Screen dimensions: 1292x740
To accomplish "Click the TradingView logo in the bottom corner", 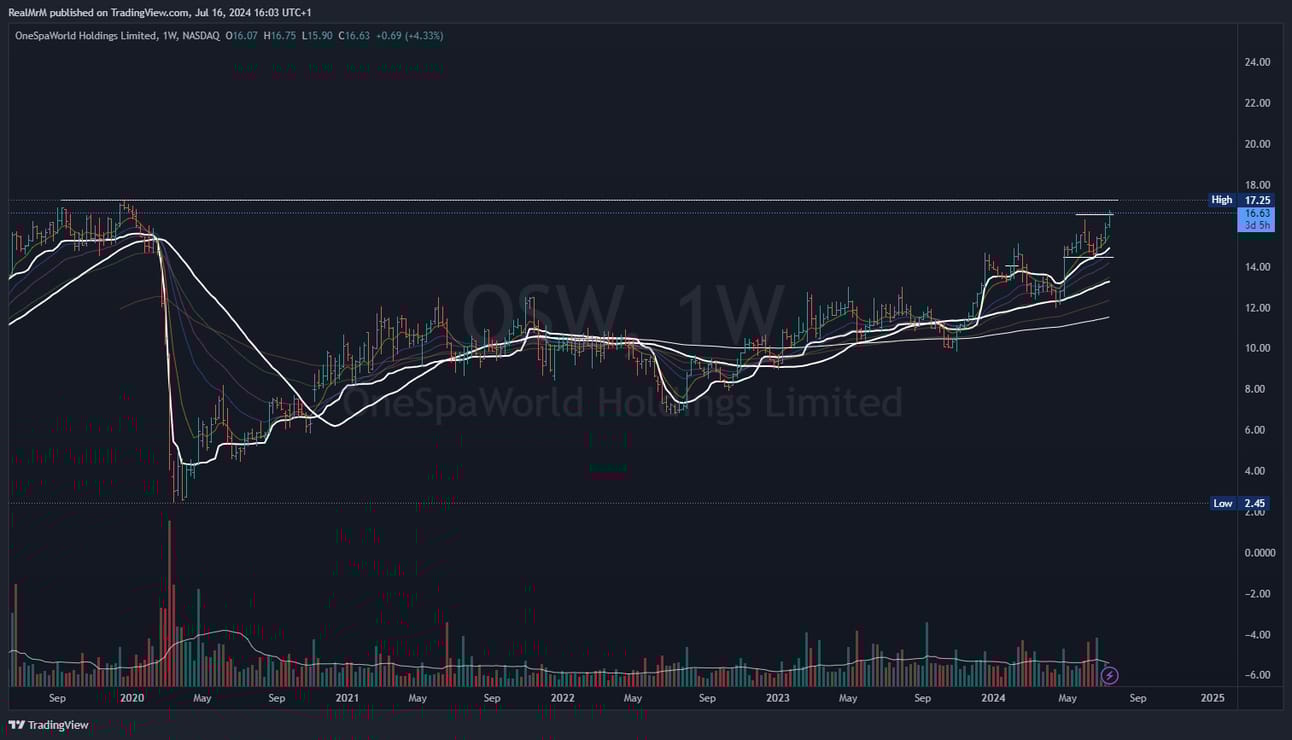I will coord(48,725).
